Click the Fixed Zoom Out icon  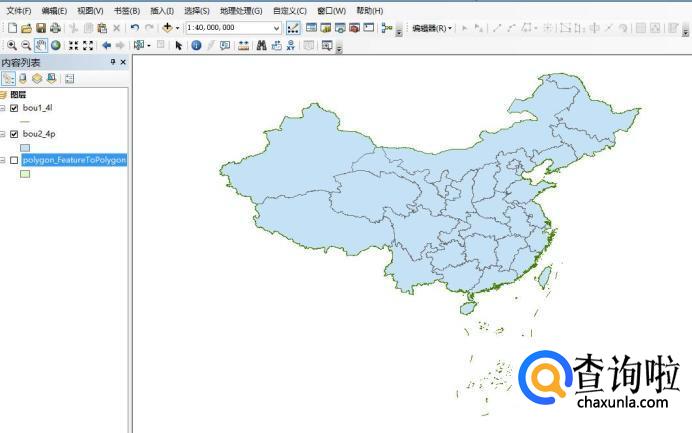(x=88, y=45)
